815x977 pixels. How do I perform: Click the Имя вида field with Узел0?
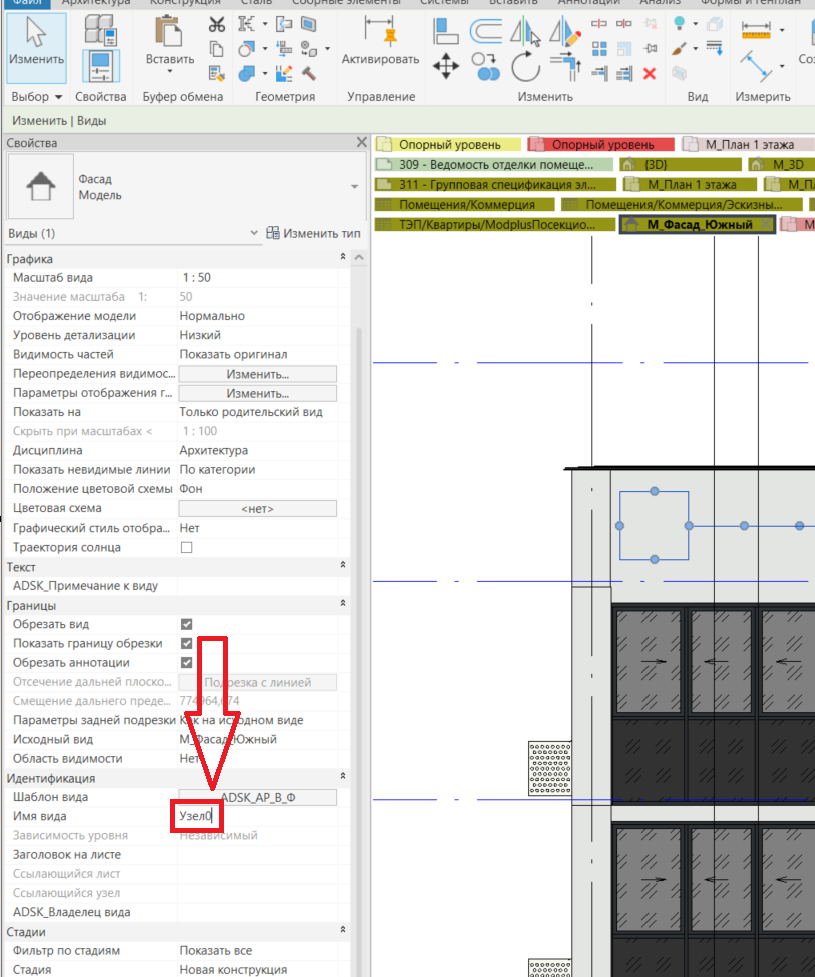tap(257, 816)
